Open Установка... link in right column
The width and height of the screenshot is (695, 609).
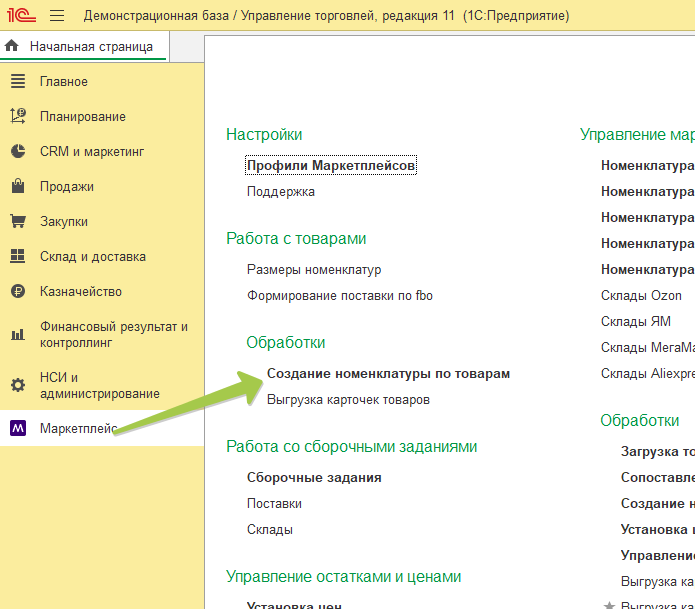658,530
